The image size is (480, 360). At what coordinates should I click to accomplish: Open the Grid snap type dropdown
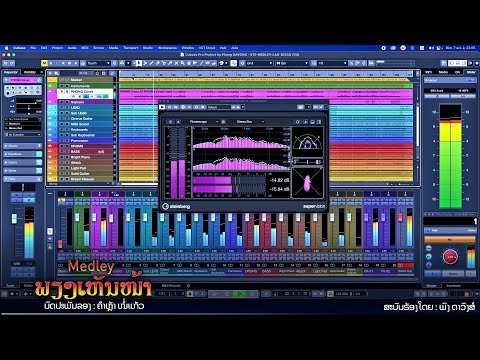click(x=259, y=63)
